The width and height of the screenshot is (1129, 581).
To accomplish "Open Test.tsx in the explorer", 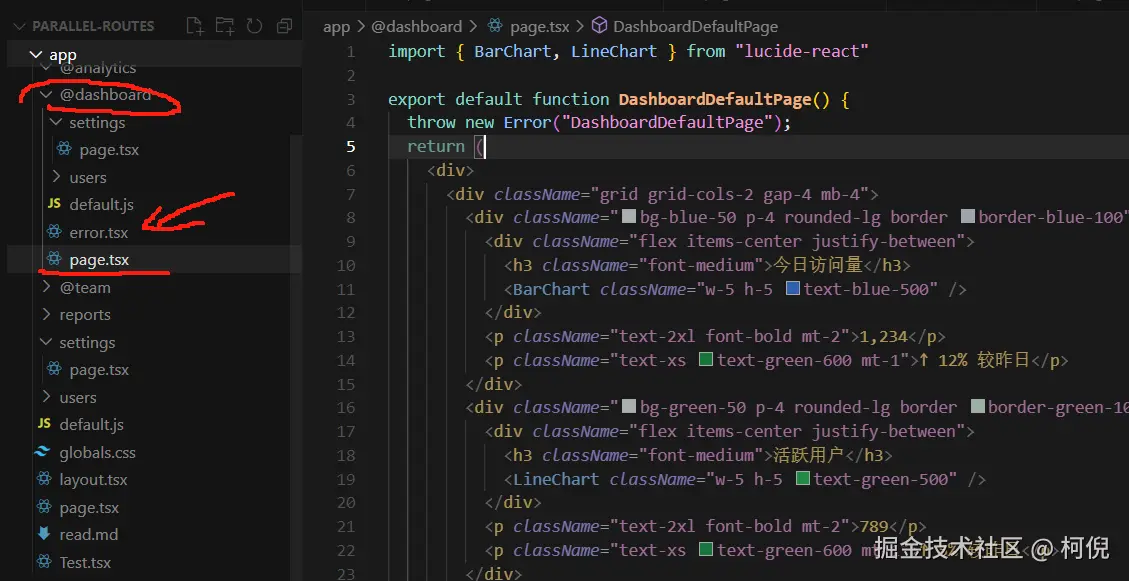I will coord(85,562).
